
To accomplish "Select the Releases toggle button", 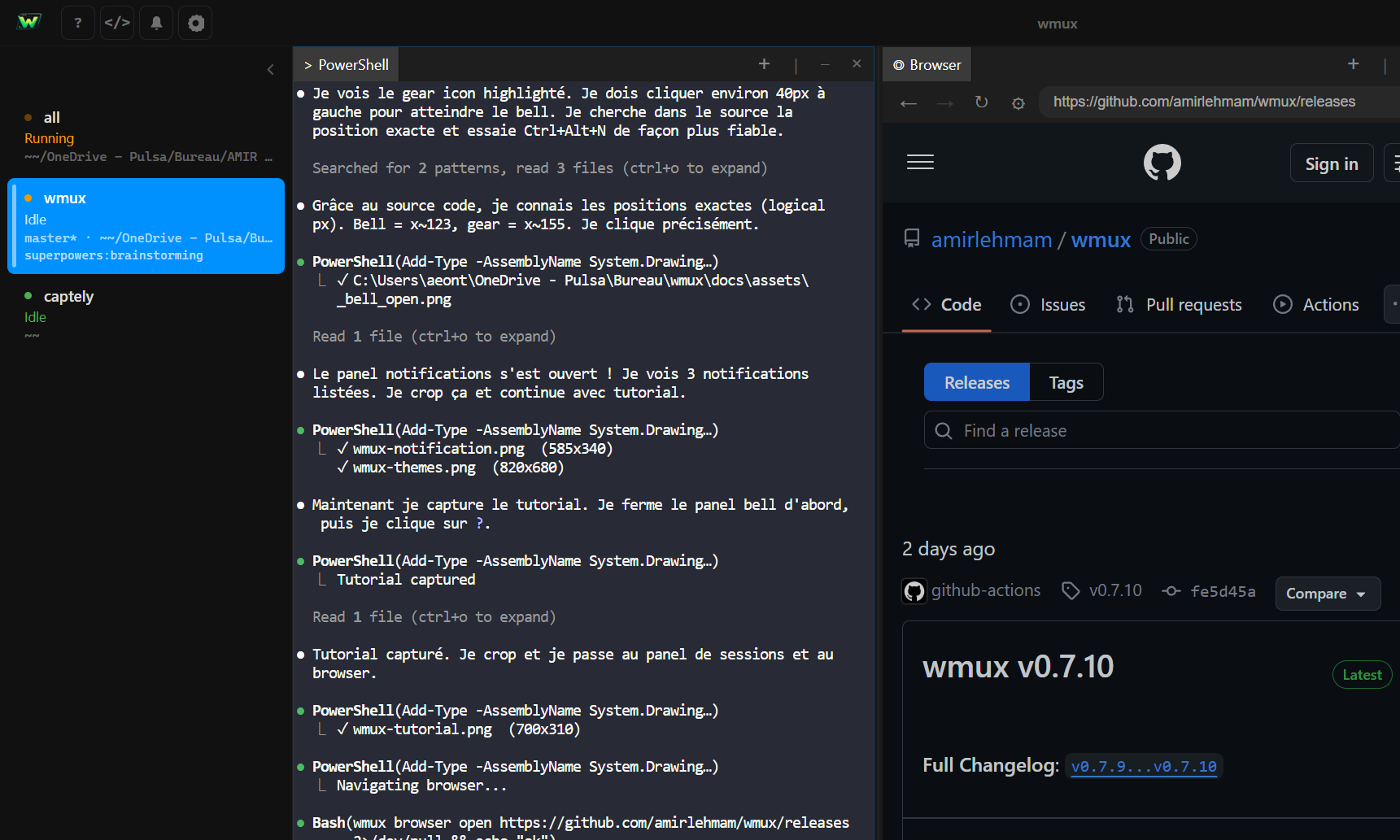I will coord(977,382).
